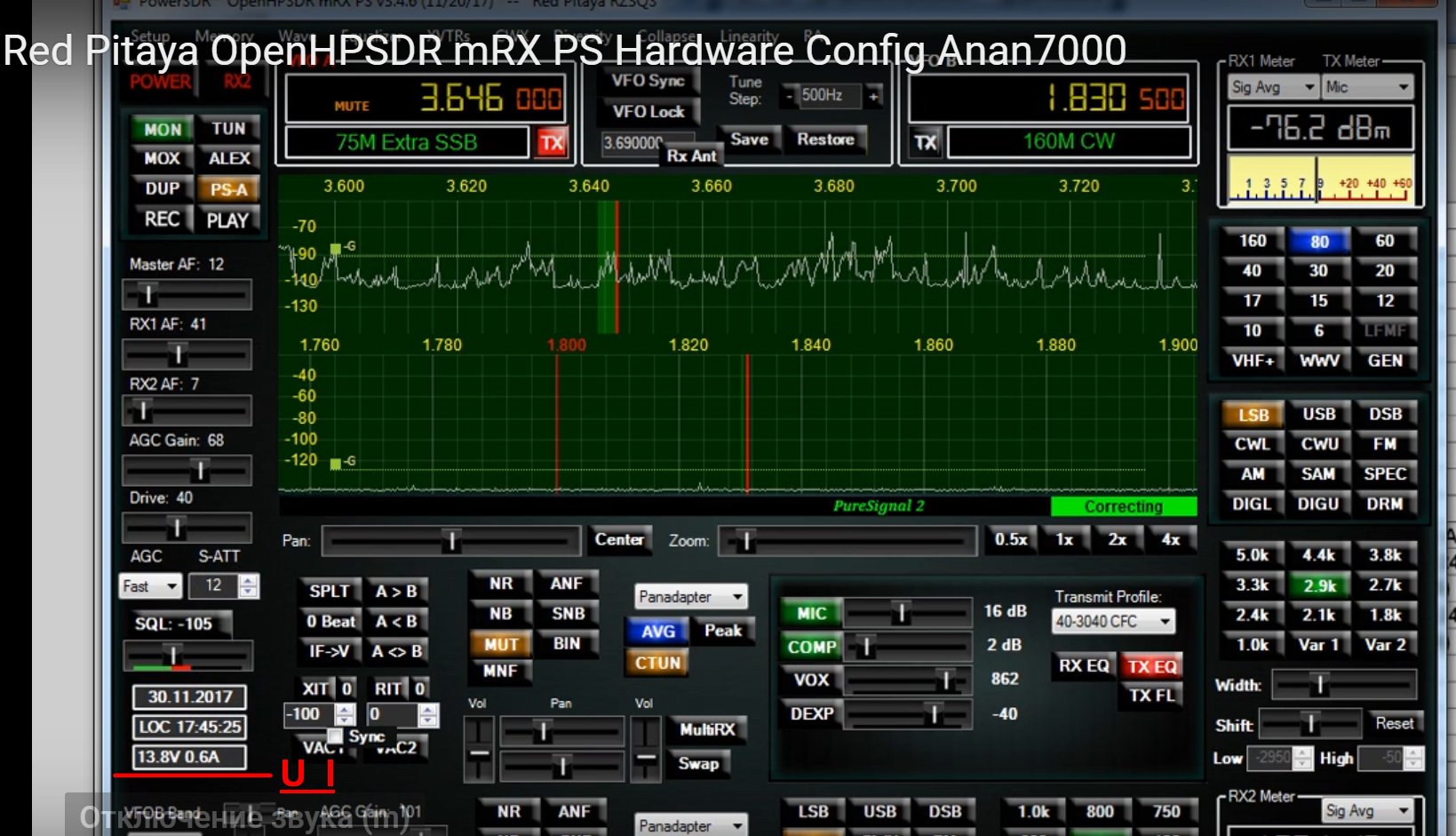Image resolution: width=1456 pixels, height=836 pixels.
Task: Copy VFO A to B with A > B
Action: [x=395, y=592]
